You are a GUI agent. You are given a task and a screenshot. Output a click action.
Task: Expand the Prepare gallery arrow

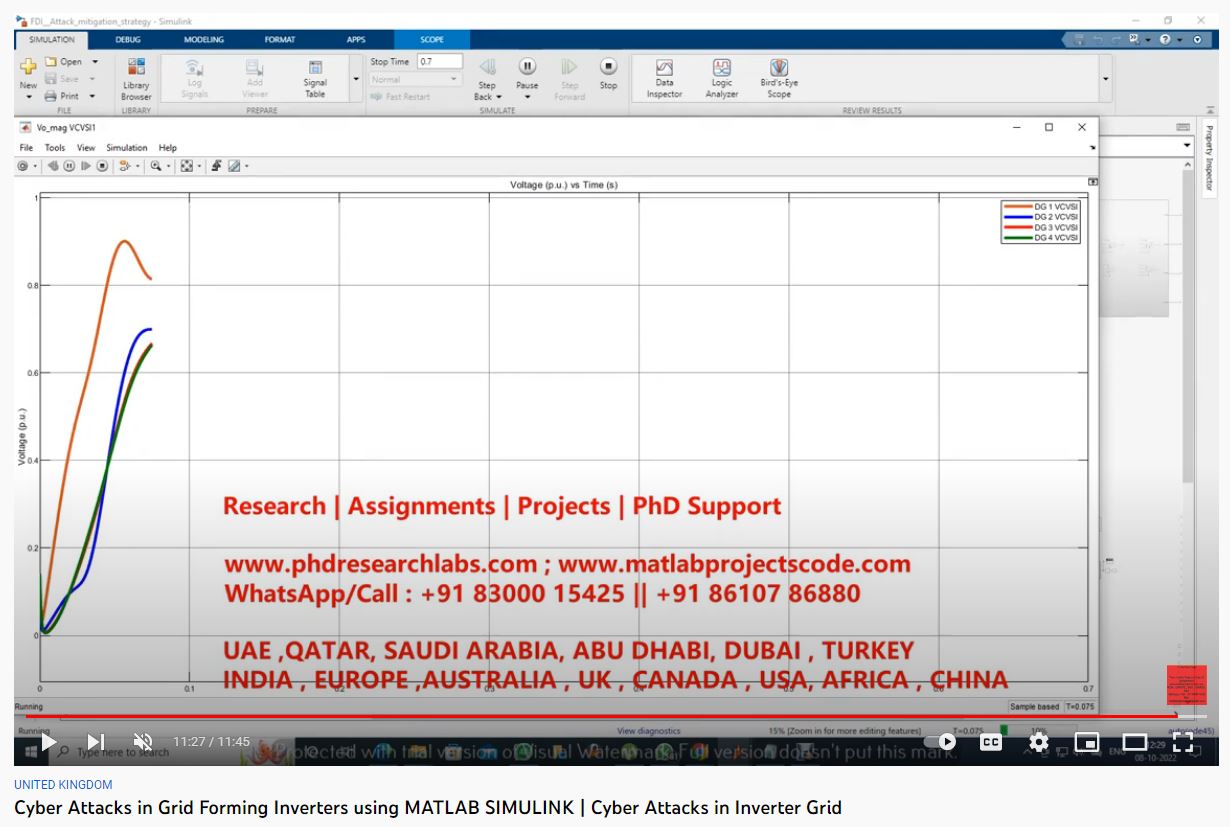point(356,78)
